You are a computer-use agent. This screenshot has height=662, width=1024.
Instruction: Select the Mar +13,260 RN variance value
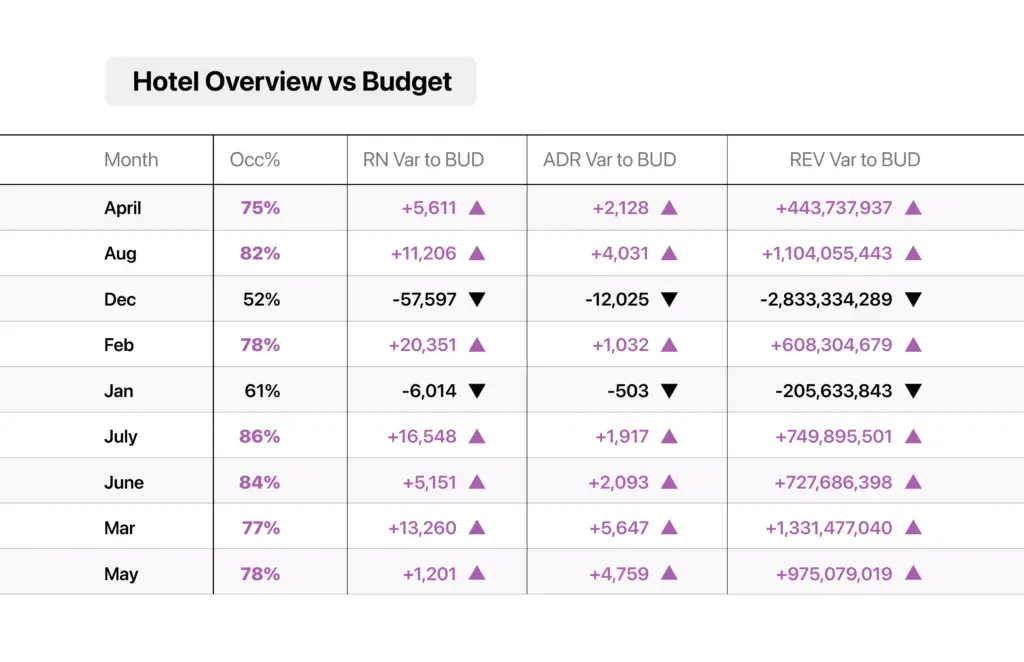[422, 528]
